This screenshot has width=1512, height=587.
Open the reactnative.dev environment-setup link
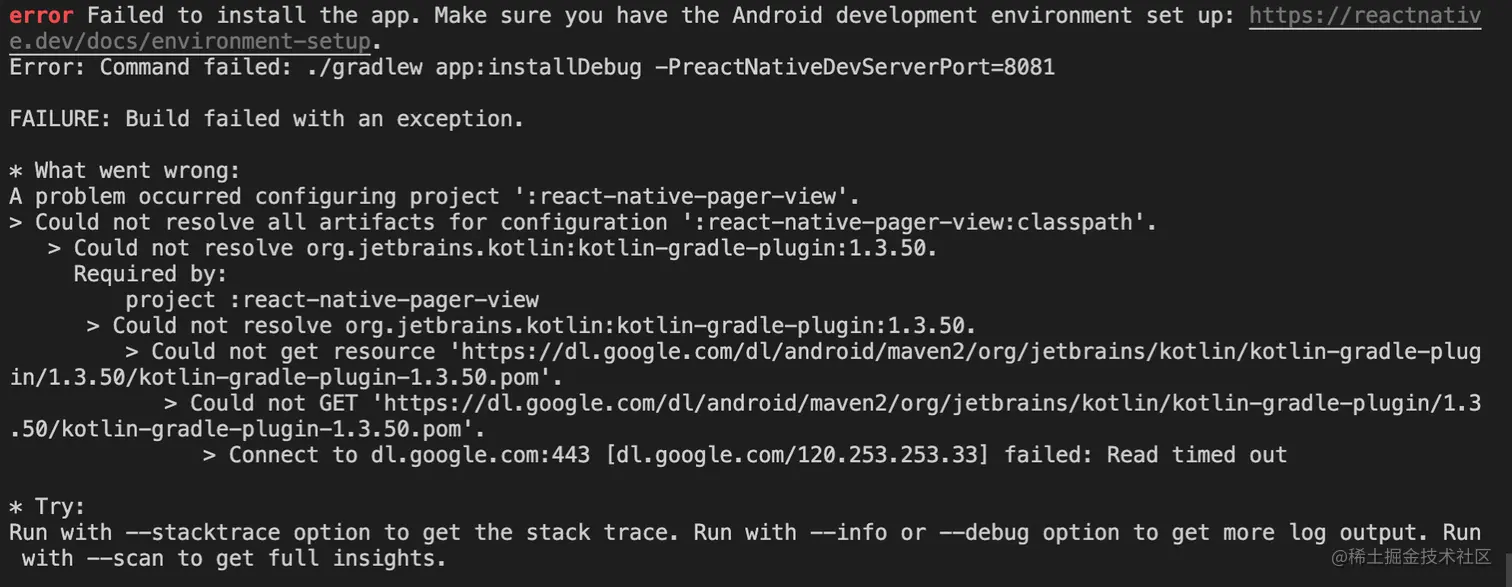[1364, 16]
